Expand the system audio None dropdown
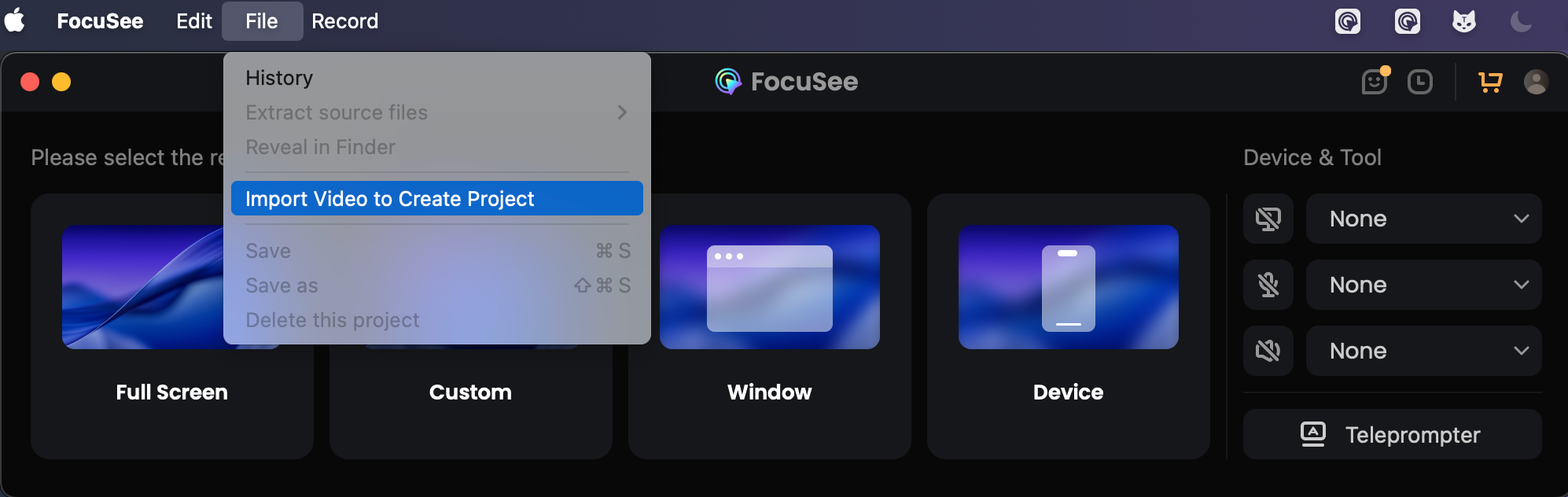1568x497 pixels. click(1423, 351)
